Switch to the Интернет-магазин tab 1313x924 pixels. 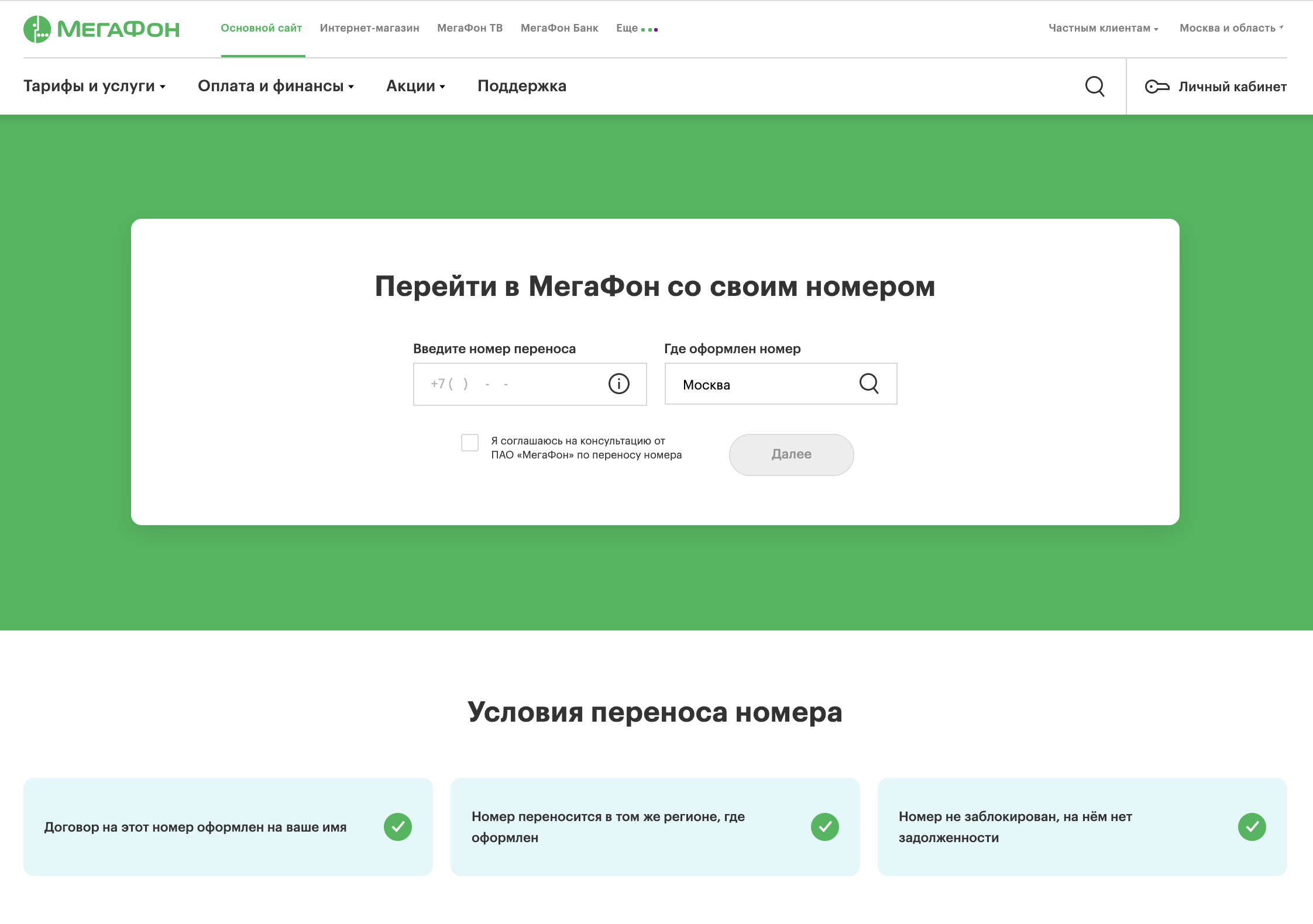click(x=369, y=27)
